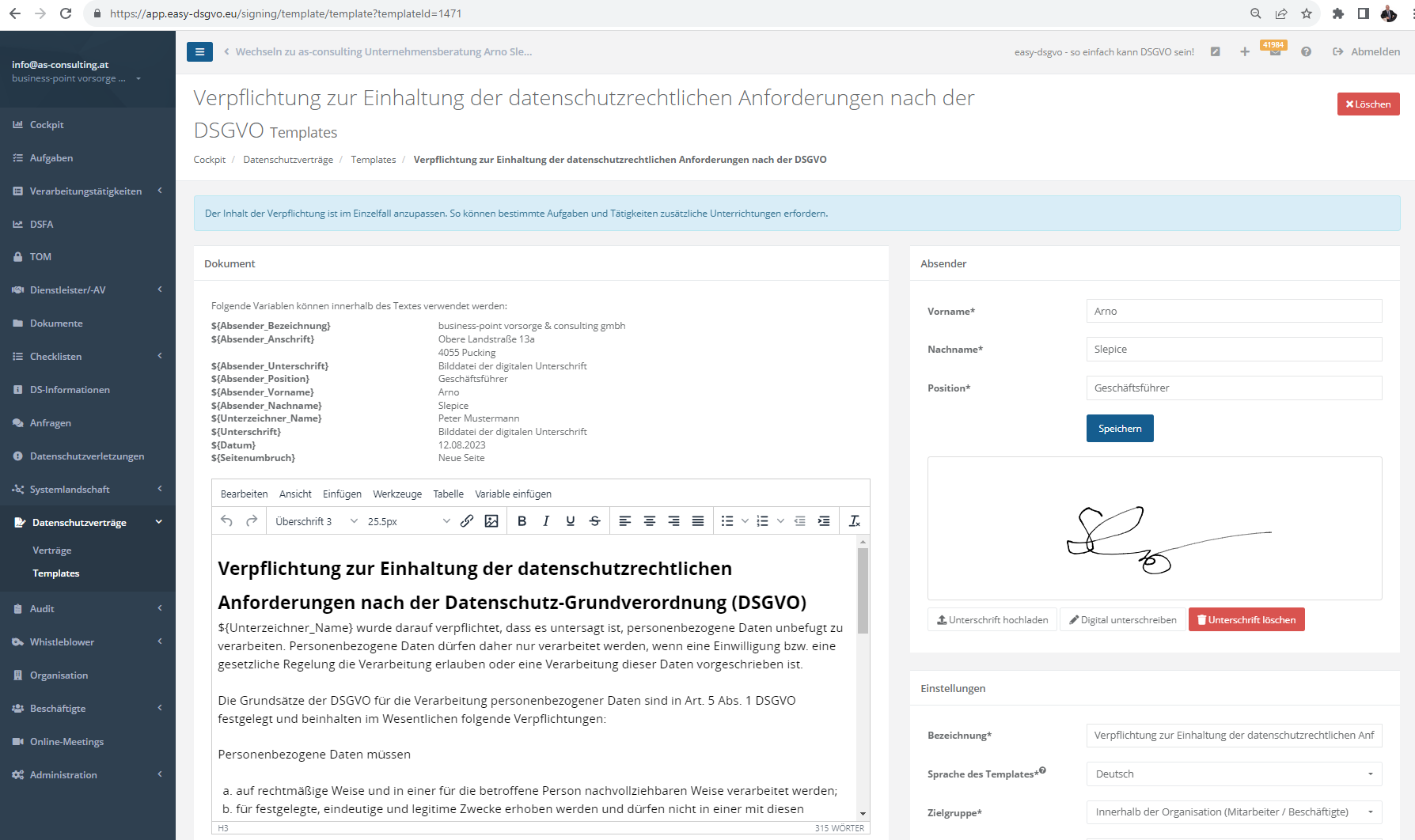Image resolution: width=1415 pixels, height=840 pixels.
Task: Open the Sprache des Templates dropdown
Action: pyautogui.click(x=1234, y=774)
